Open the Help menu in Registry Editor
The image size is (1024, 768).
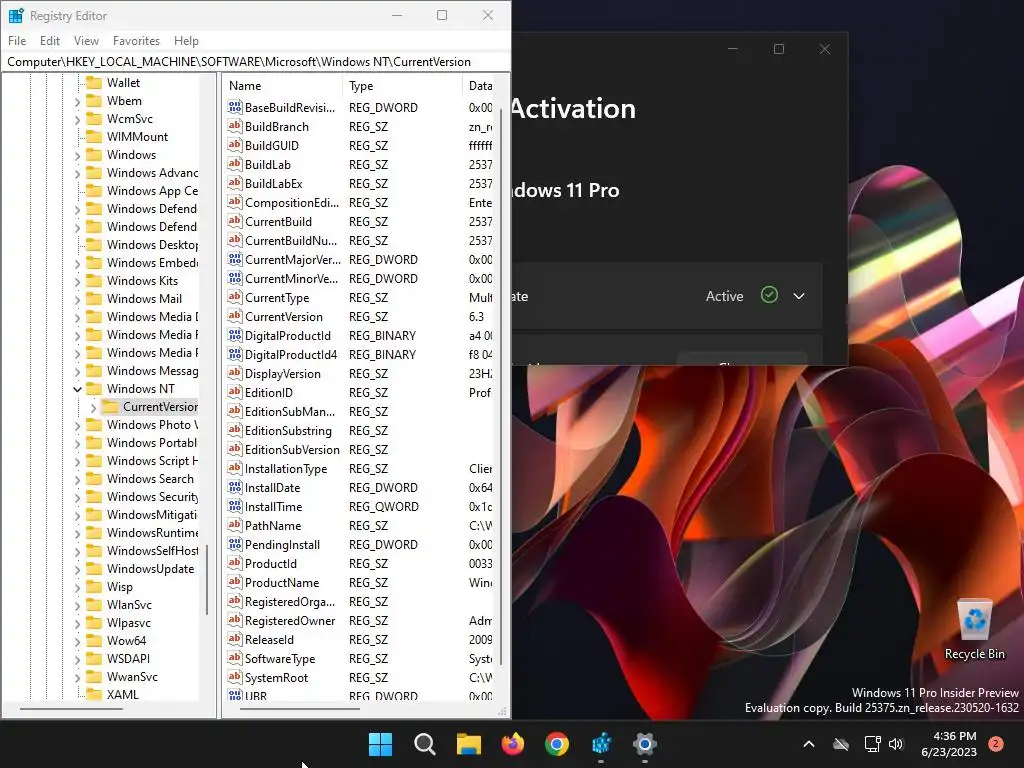(x=186, y=40)
